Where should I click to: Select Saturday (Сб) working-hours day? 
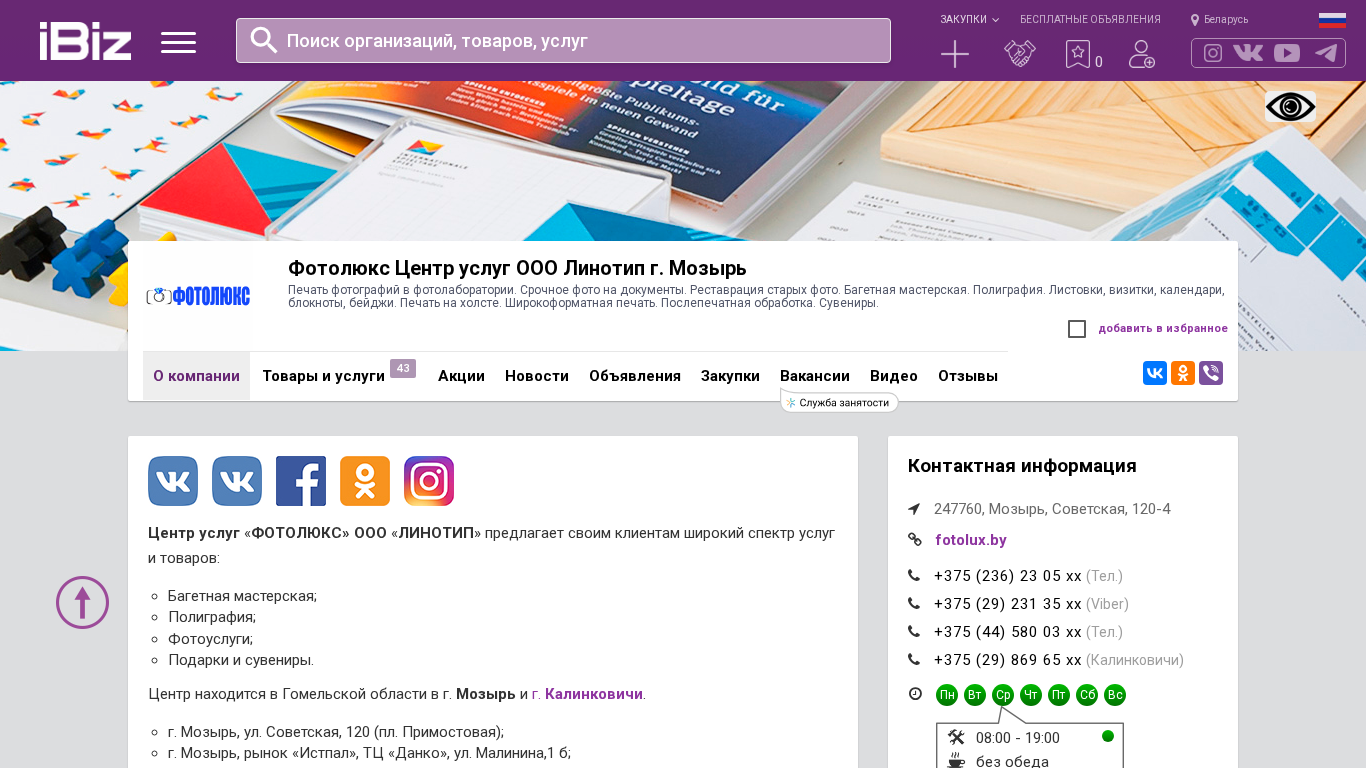1087,695
